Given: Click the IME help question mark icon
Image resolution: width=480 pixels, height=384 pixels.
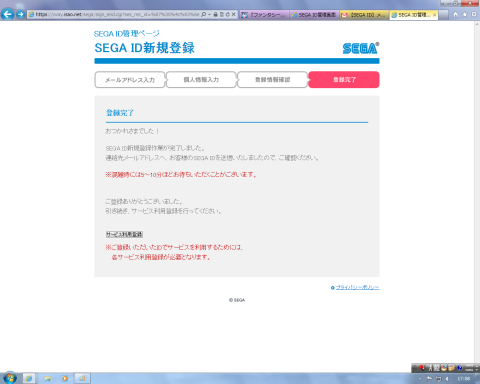Looking at the screenshot, I should pyautogui.click(x=460, y=368).
